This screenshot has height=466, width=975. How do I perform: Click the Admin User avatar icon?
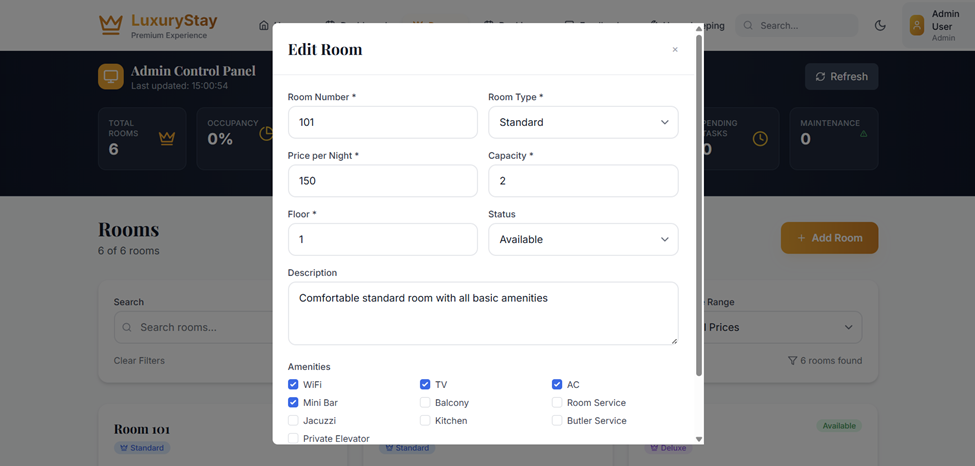[x=917, y=26]
